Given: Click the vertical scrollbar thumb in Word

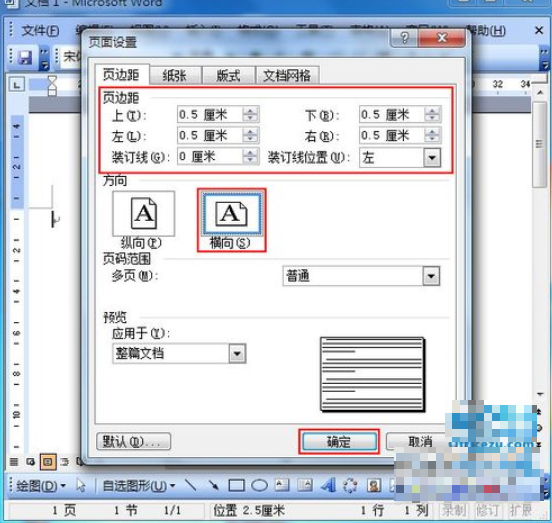Looking at the screenshot, I should tap(539, 144).
